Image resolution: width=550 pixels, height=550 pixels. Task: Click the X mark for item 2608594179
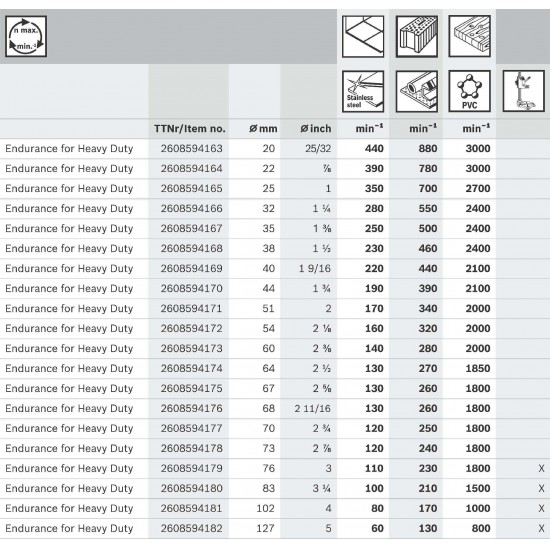tap(541, 468)
